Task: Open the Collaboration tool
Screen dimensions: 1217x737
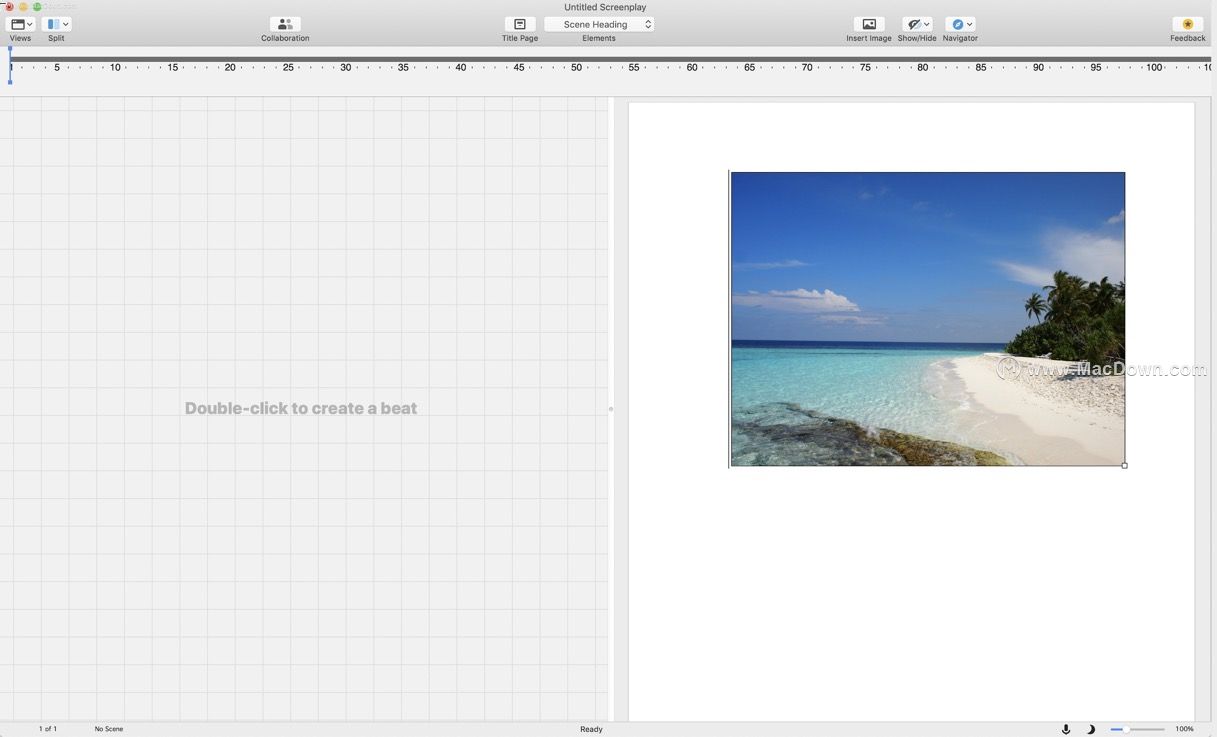Action: click(285, 24)
